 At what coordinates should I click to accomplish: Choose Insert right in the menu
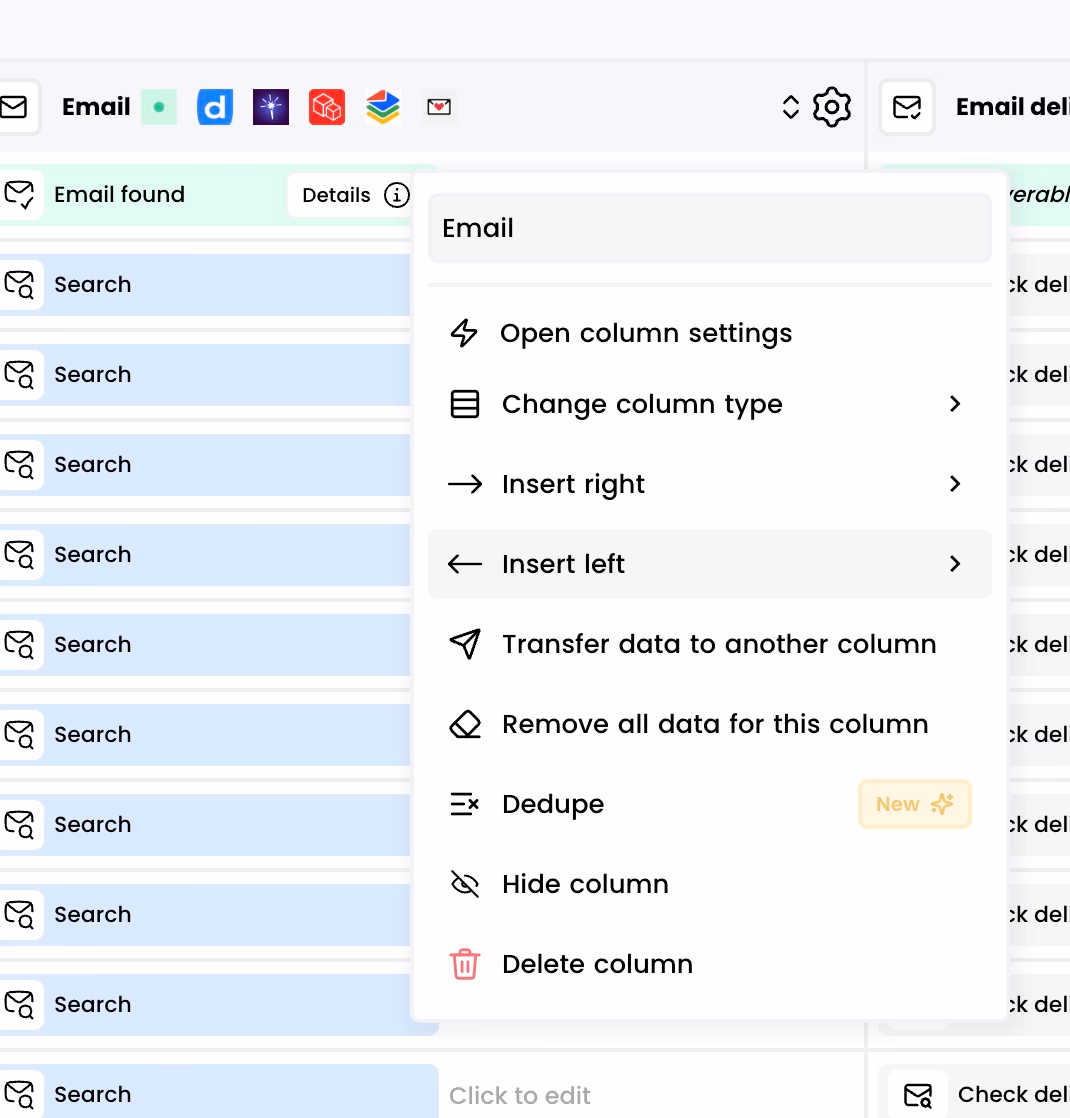pos(709,484)
